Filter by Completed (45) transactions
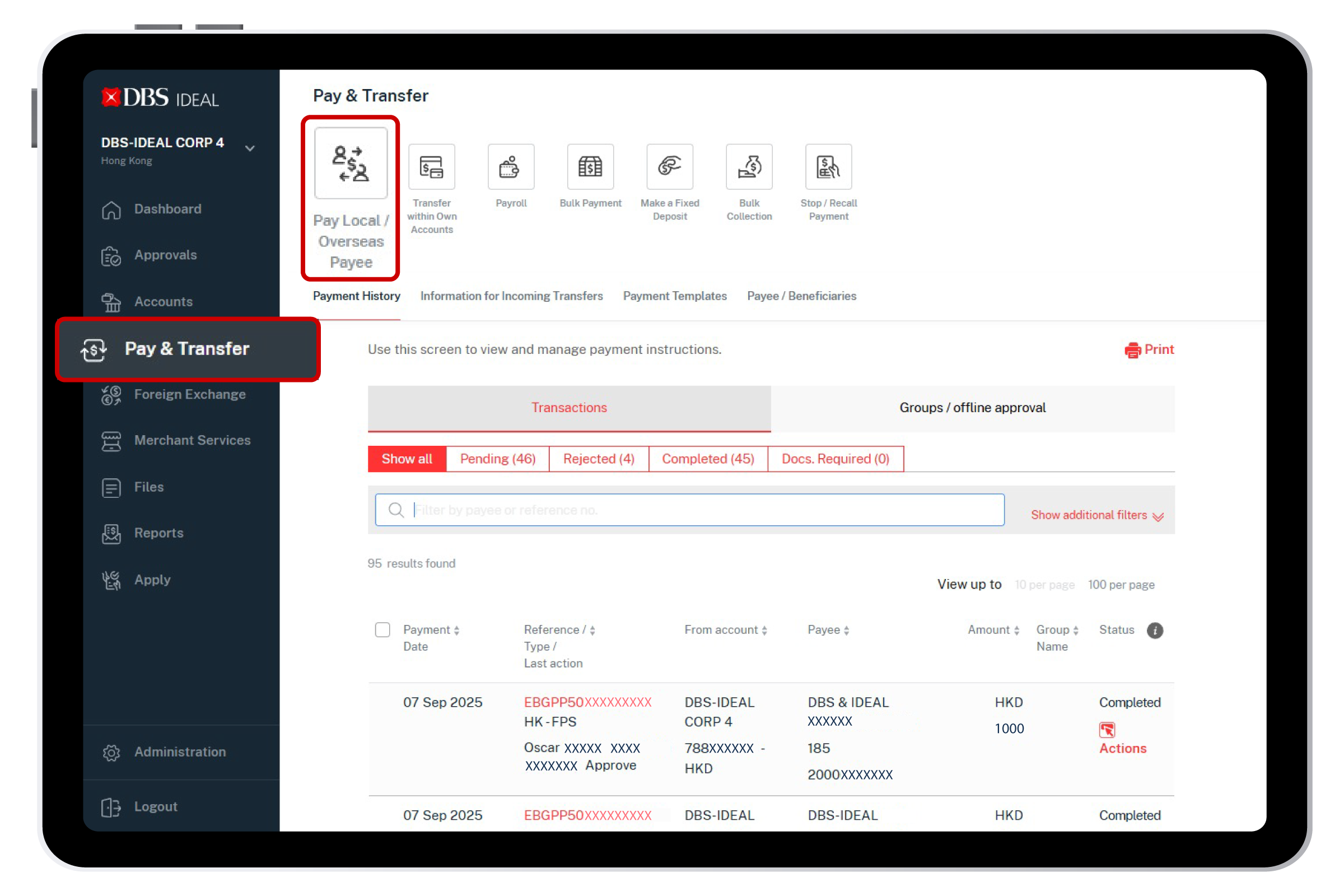The height and width of the screenshot is (896, 1344). pyautogui.click(x=707, y=459)
